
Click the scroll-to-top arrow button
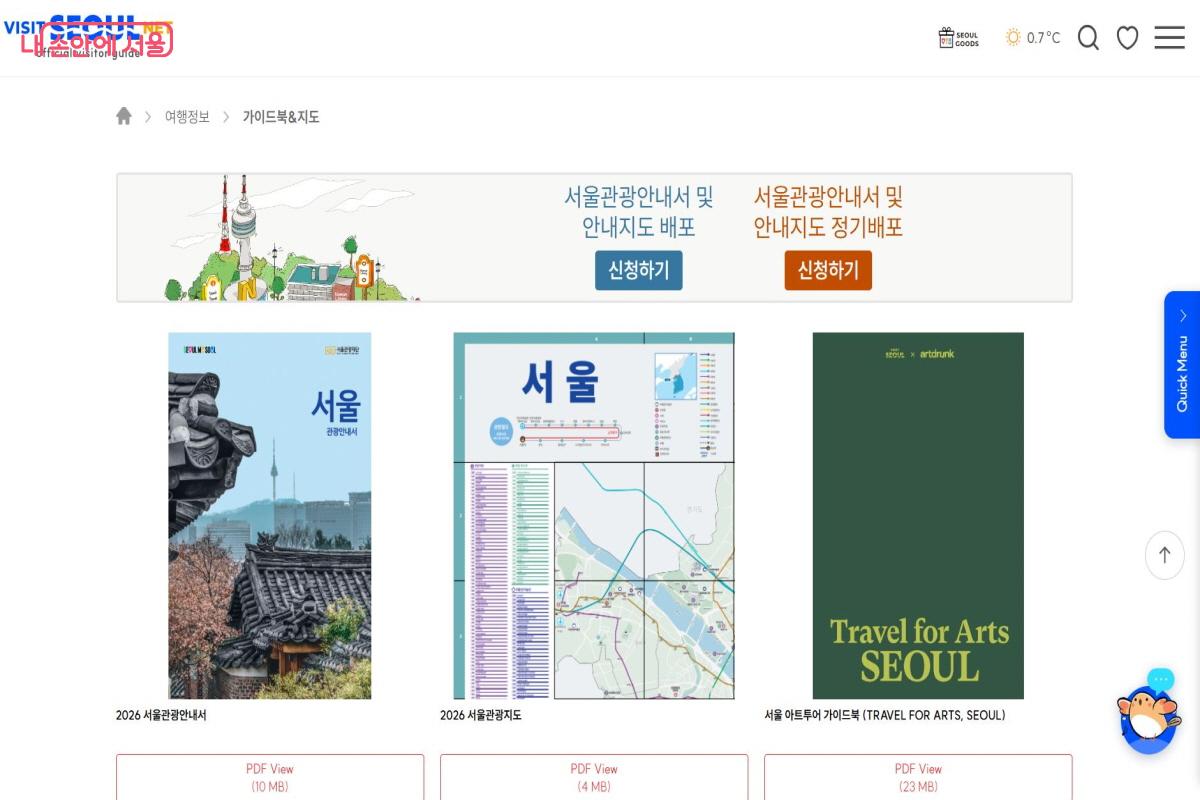click(1164, 555)
